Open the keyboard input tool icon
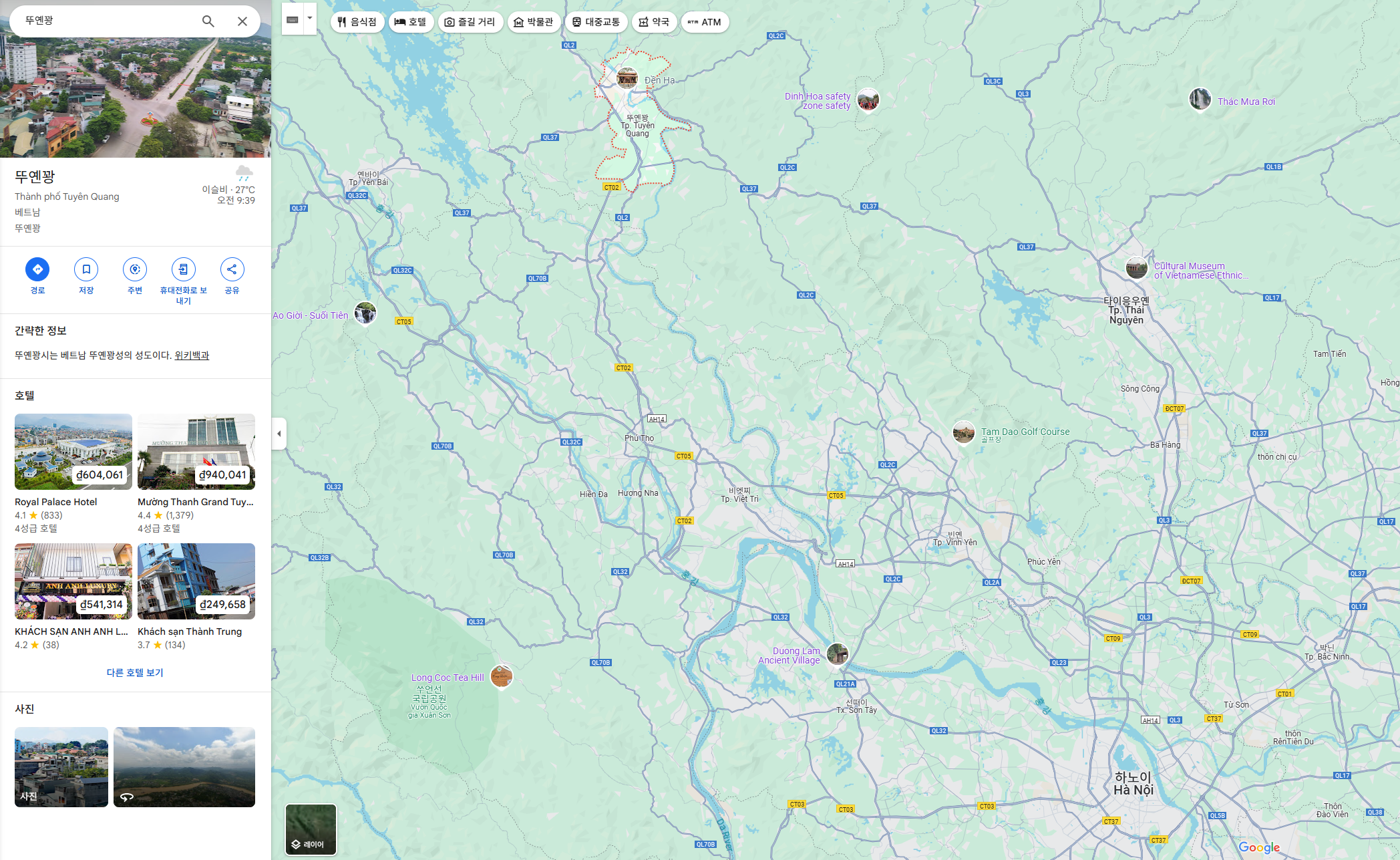 (293, 20)
